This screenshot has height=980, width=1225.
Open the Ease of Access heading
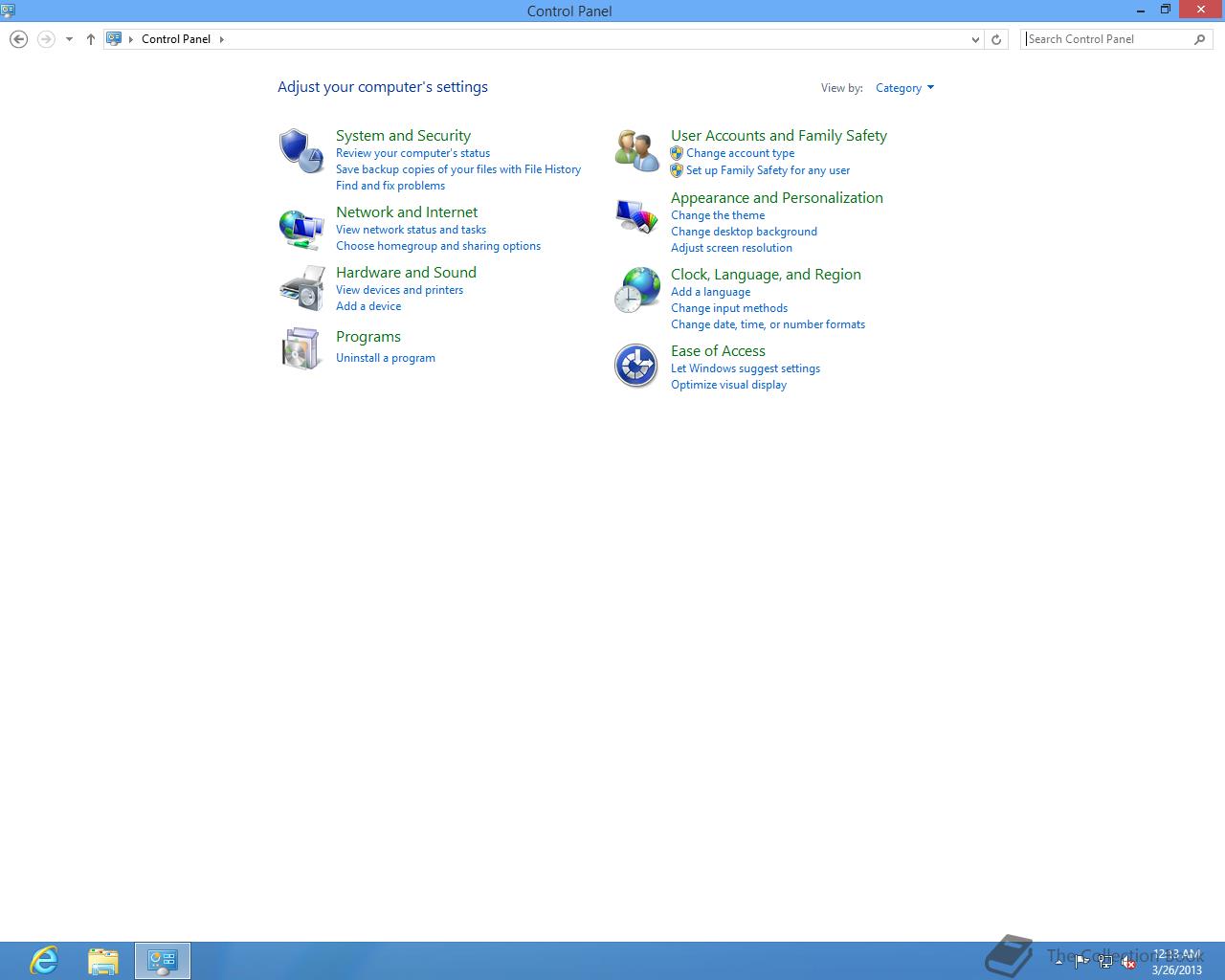click(x=718, y=351)
